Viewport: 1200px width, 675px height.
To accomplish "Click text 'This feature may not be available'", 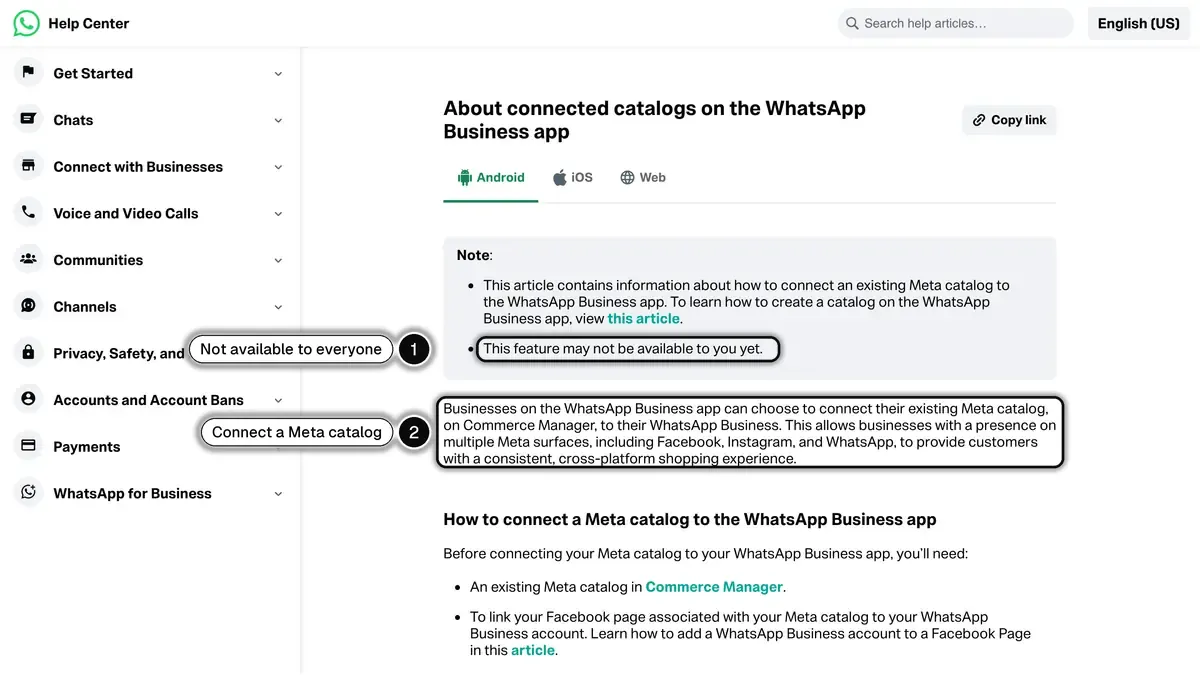I will point(623,349).
